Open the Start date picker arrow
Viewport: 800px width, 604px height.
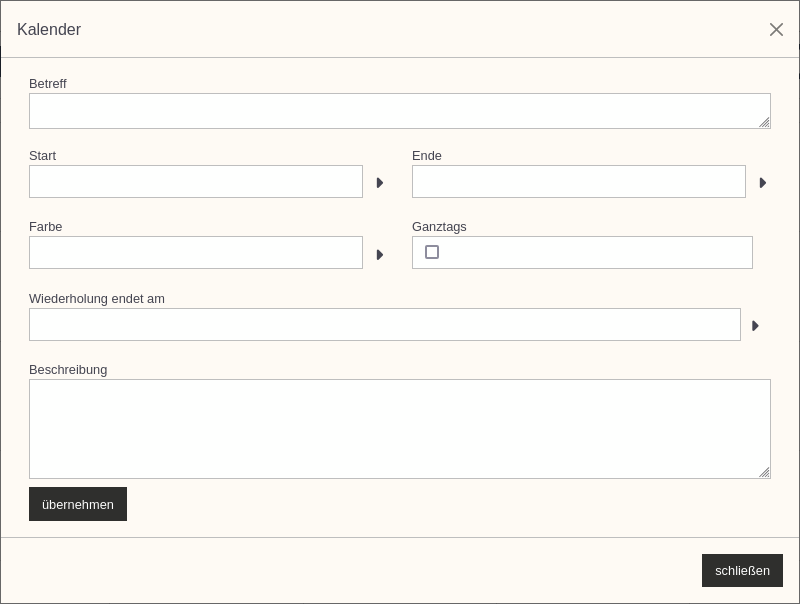(x=380, y=183)
